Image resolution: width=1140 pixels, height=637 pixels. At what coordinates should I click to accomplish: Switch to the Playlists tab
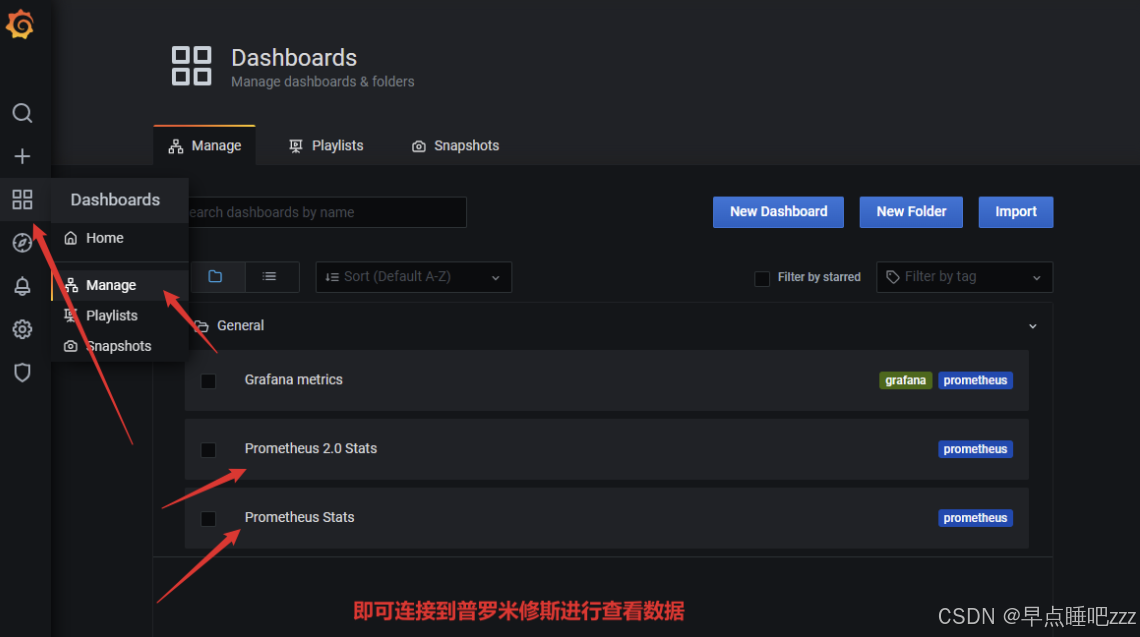(326, 145)
